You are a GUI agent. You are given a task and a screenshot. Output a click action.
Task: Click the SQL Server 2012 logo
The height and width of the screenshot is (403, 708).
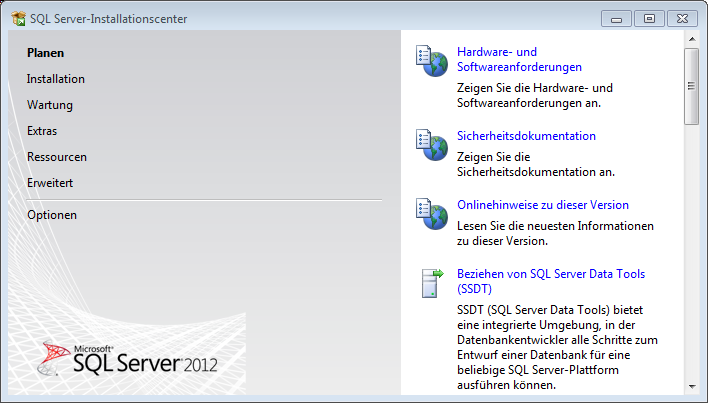(127, 358)
